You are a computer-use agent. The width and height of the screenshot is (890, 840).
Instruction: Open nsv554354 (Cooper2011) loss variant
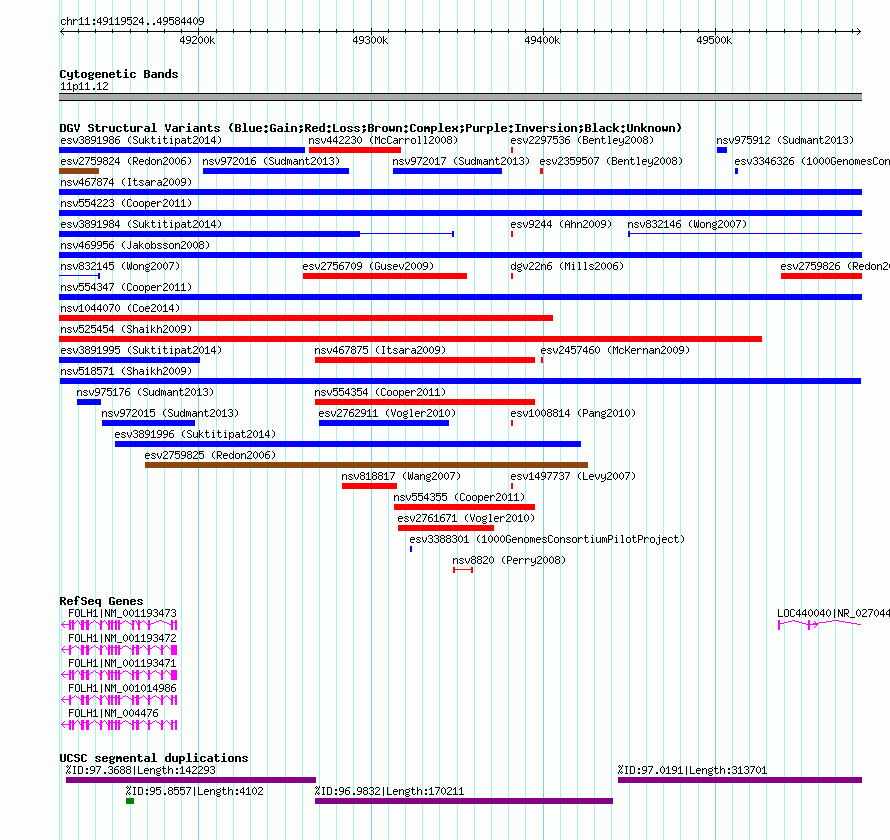coord(425,402)
